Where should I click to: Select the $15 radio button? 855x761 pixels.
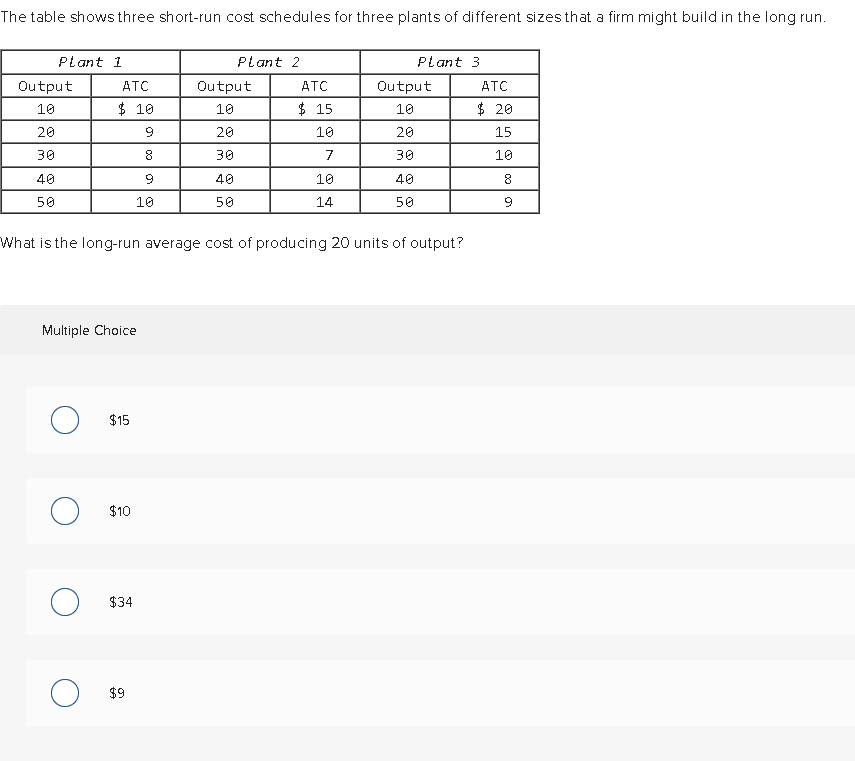tap(65, 420)
